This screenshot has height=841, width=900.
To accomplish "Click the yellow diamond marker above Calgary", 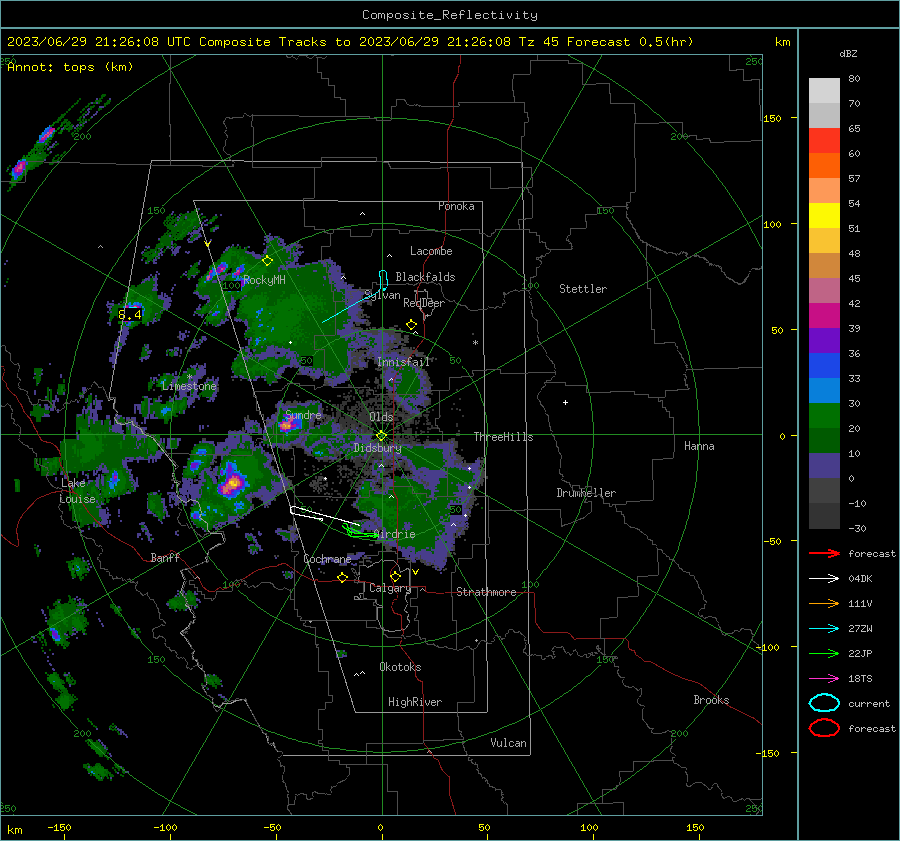I will tap(395, 576).
